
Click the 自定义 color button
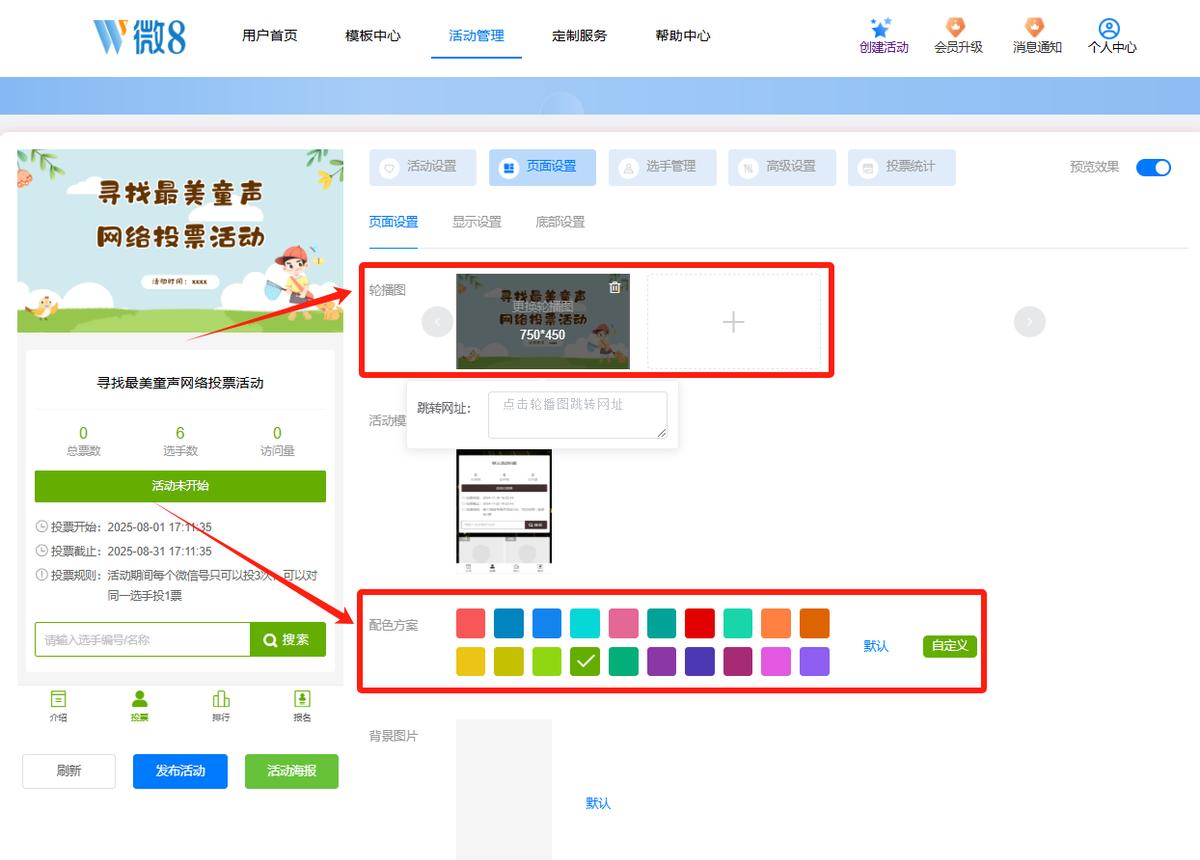coord(949,646)
